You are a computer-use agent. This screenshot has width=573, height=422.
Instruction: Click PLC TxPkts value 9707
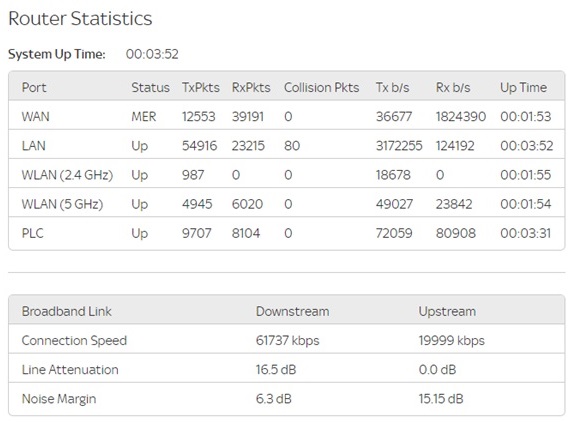(197, 233)
